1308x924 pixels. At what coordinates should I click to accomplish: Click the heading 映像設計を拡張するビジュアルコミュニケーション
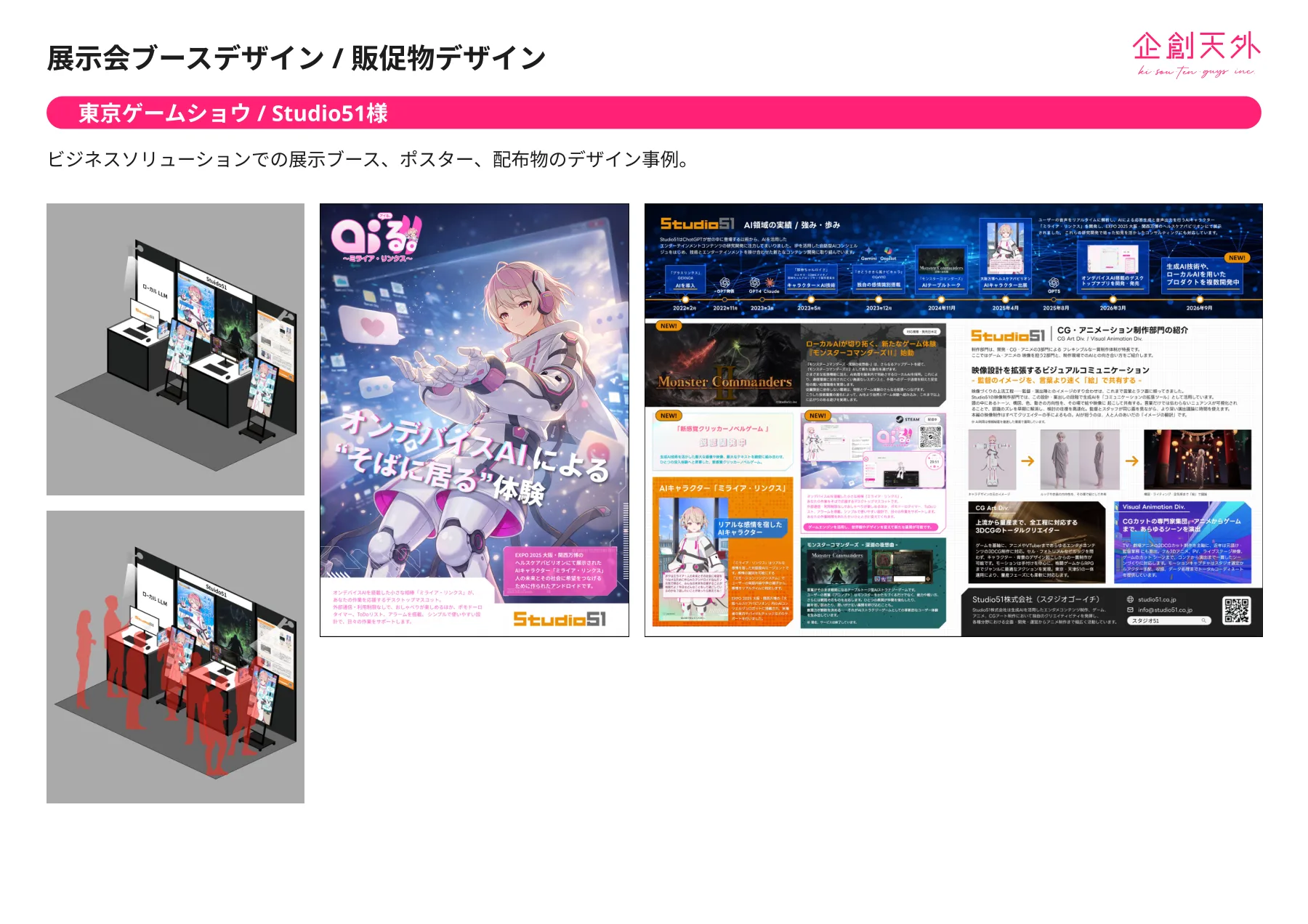tap(1060, 370)
